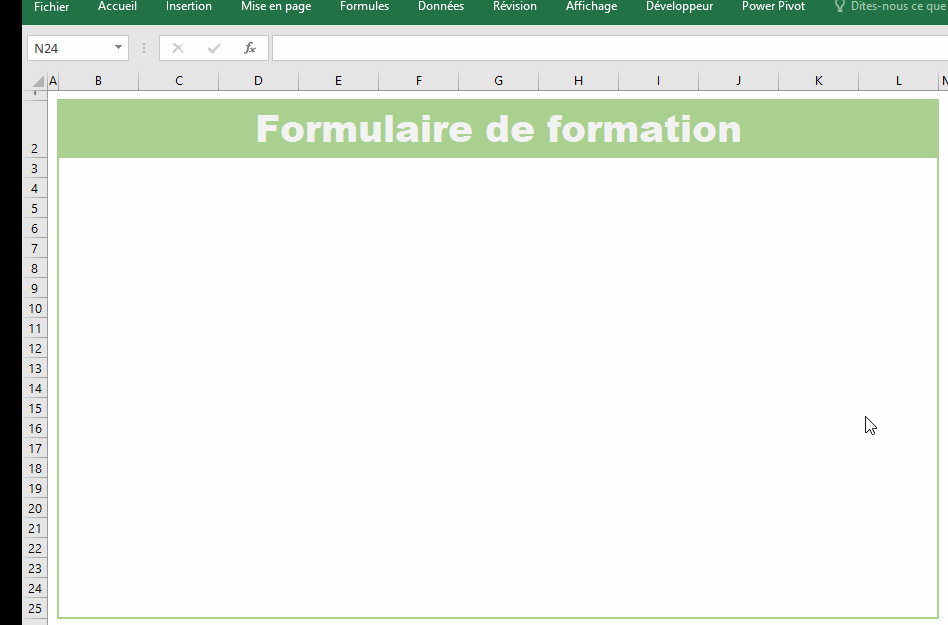Select row 16 header
948x625 pixels.
pos(35,428)
